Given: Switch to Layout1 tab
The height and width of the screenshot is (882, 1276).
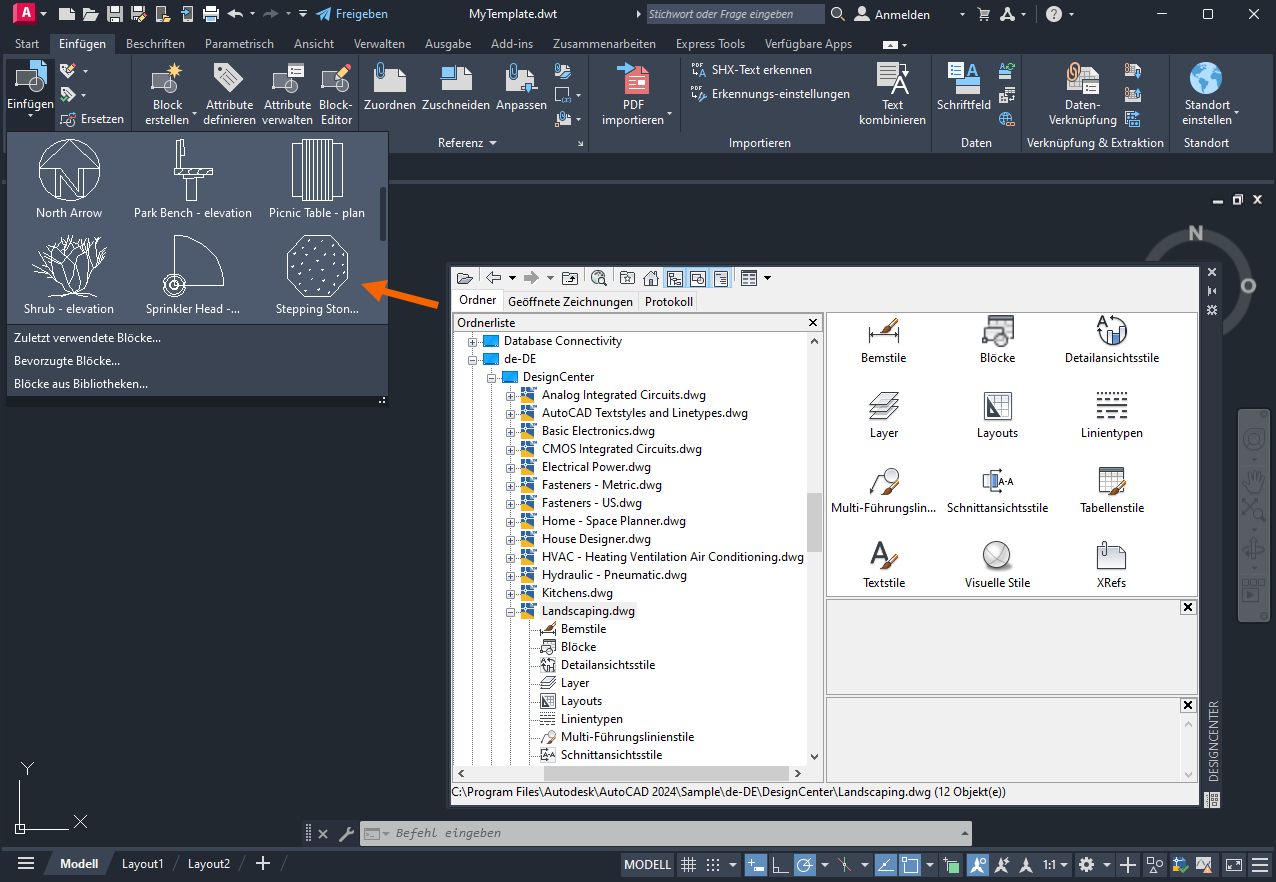Looking at the screenshot, I should coord(142,864).
